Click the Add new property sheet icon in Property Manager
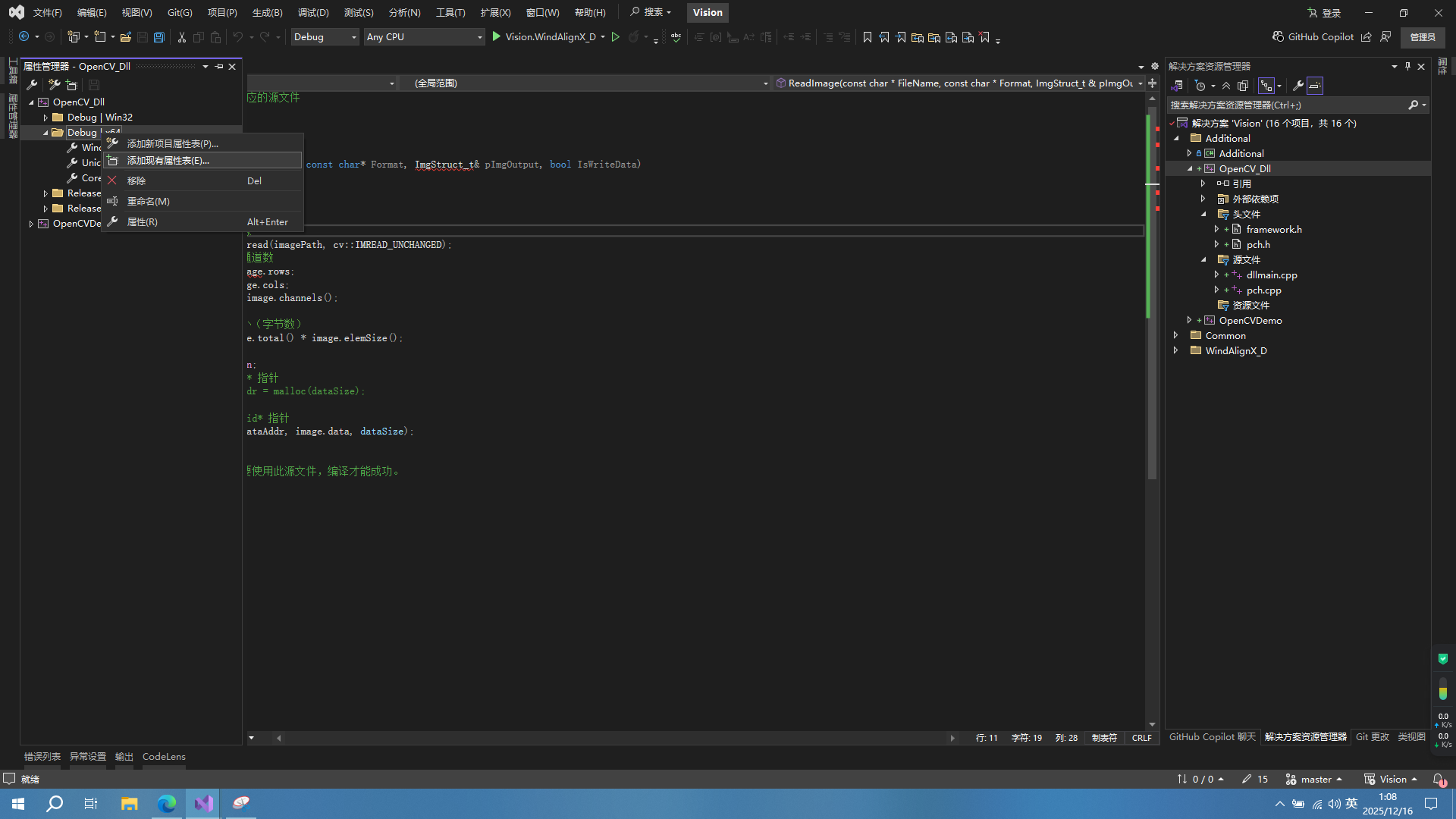 [x=55, y=85]
